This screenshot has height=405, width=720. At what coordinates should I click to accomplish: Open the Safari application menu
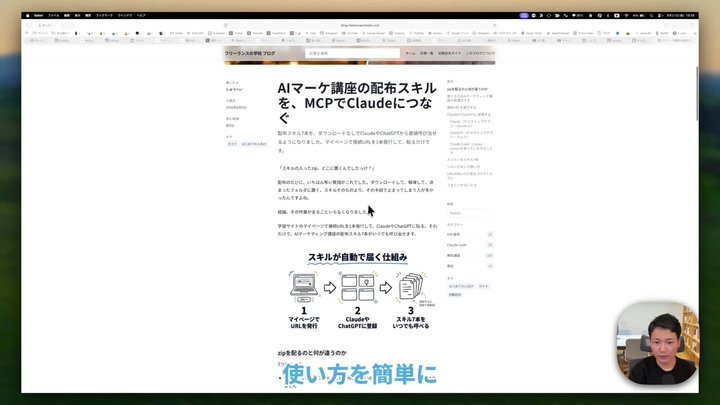point(39,15)
